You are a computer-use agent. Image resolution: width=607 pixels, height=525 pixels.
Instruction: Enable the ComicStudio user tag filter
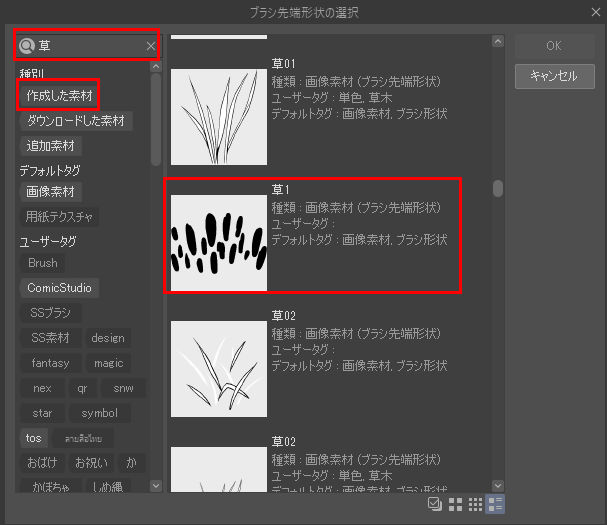[59, 288]
